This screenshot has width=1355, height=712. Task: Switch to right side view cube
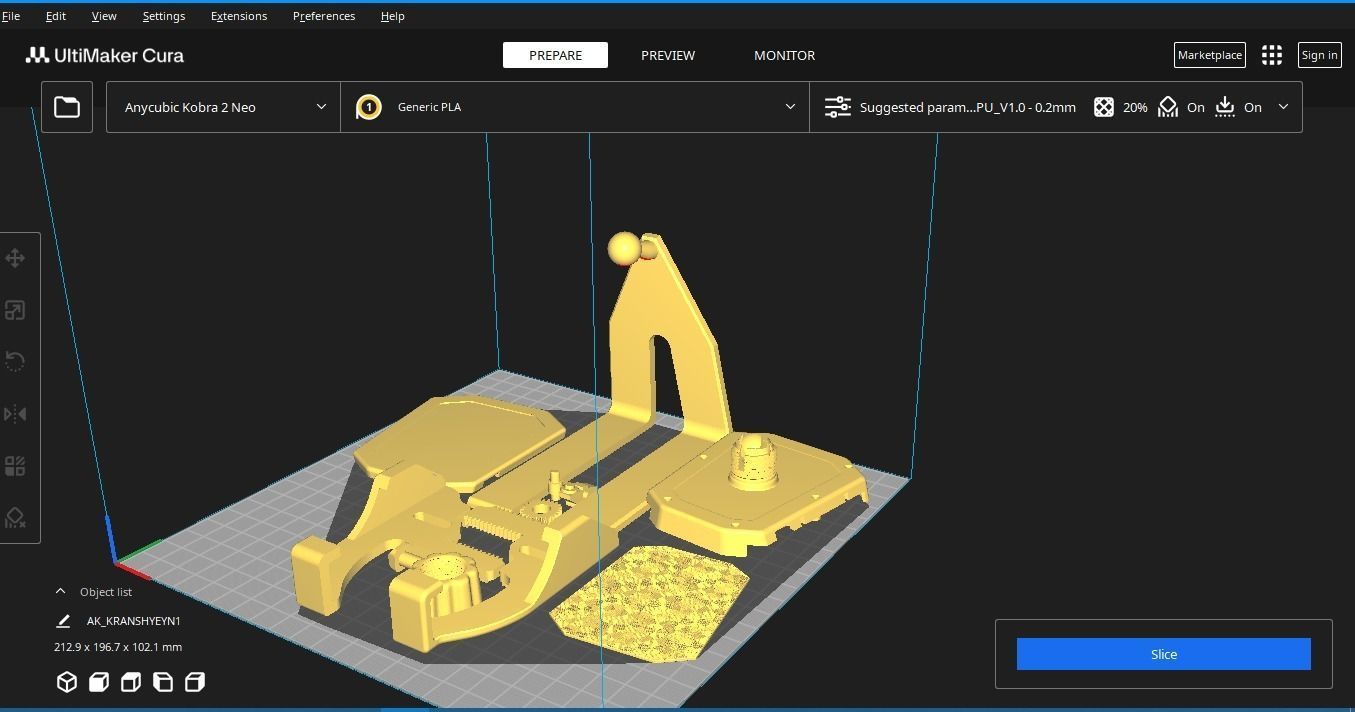tap(195, 682)
